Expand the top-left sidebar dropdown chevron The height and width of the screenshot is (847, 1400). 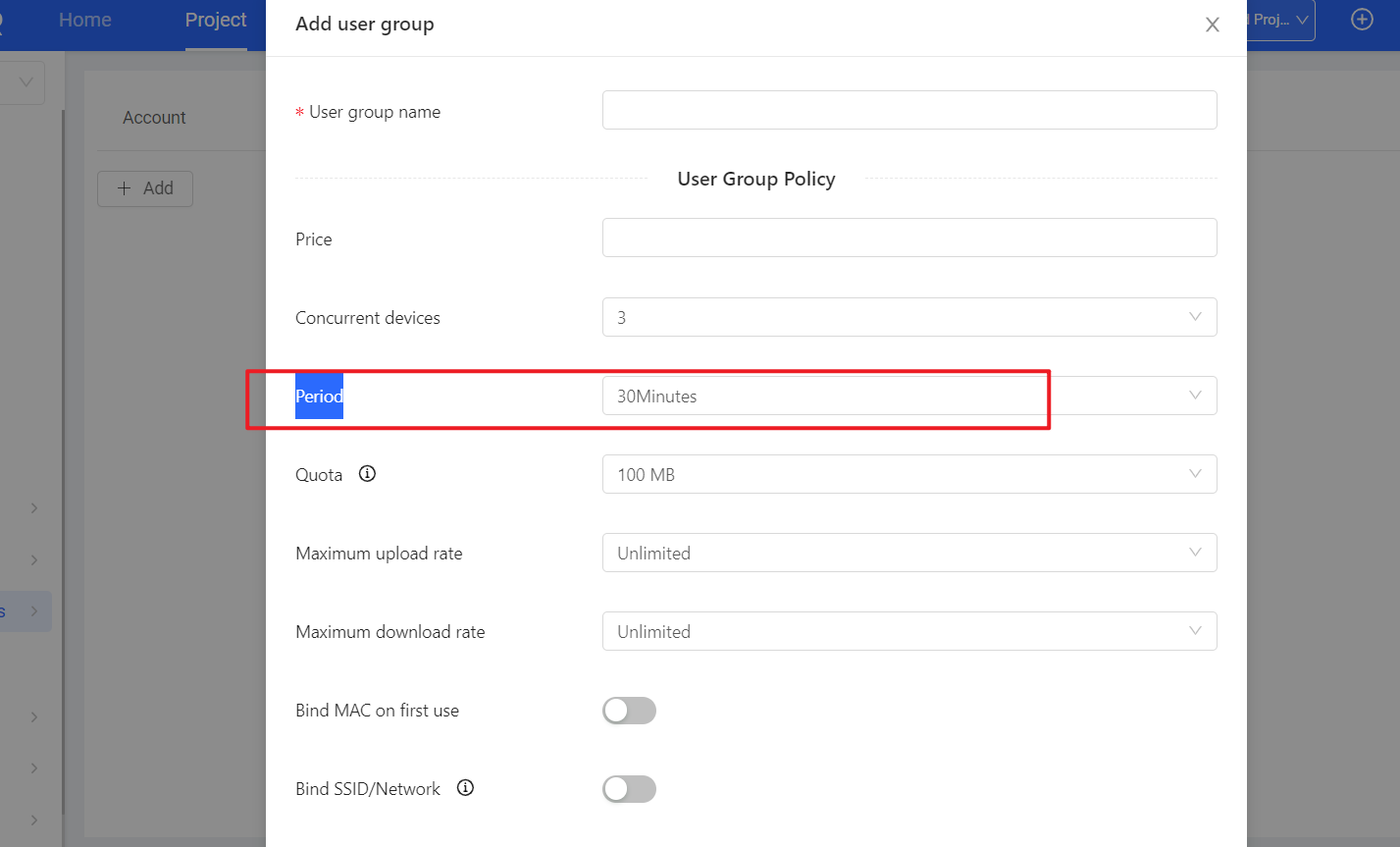(26, 82)
